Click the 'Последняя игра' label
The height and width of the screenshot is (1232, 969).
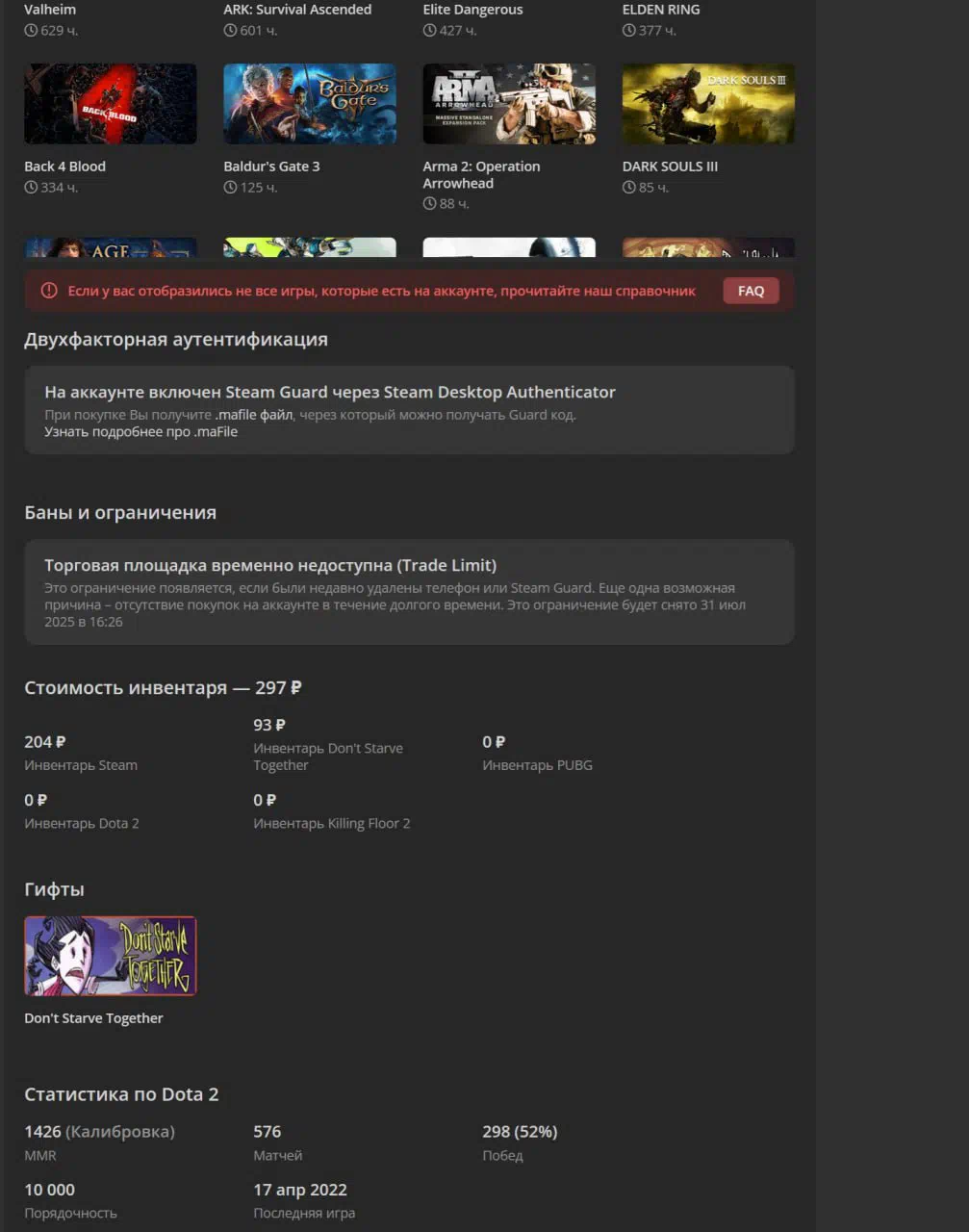point(304,1213)
